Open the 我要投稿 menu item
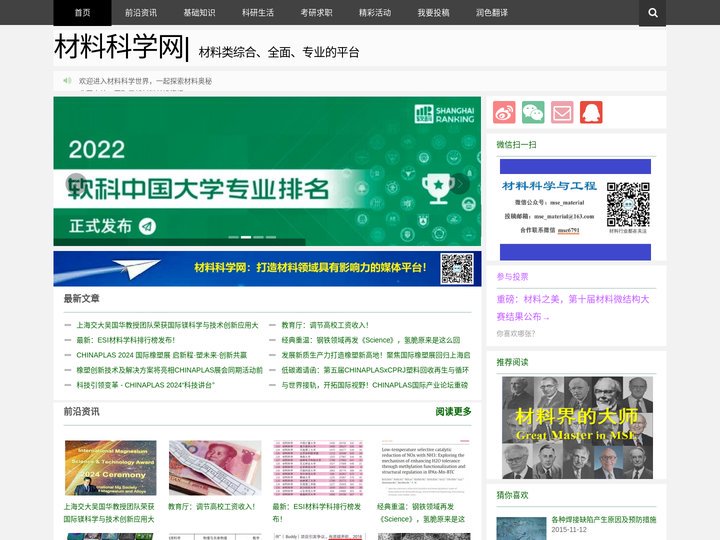 [433, 13]
